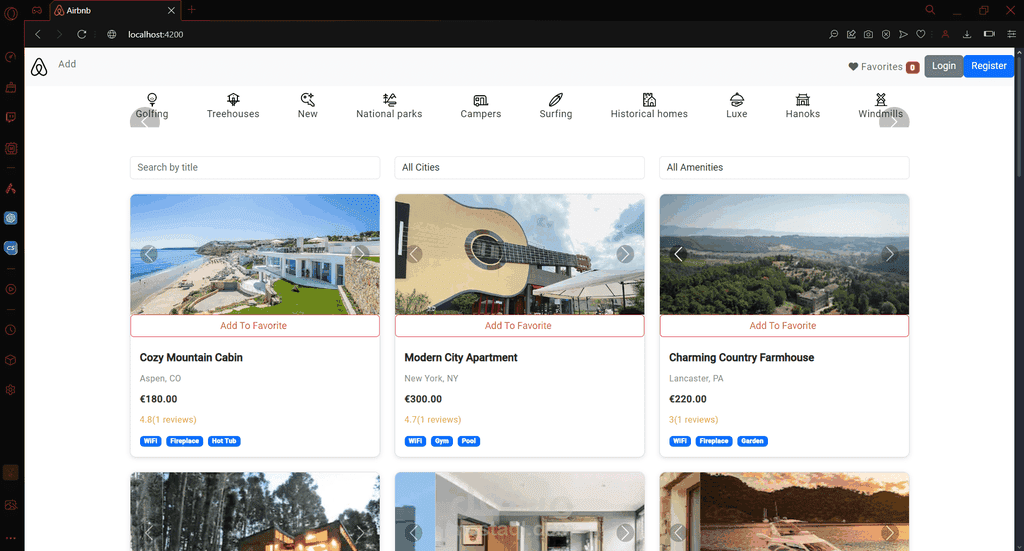The width and height of the screenshot is (1024, 551).
Task: Open Modern City Apartment listing title
Action: click(x=461, y=357)
